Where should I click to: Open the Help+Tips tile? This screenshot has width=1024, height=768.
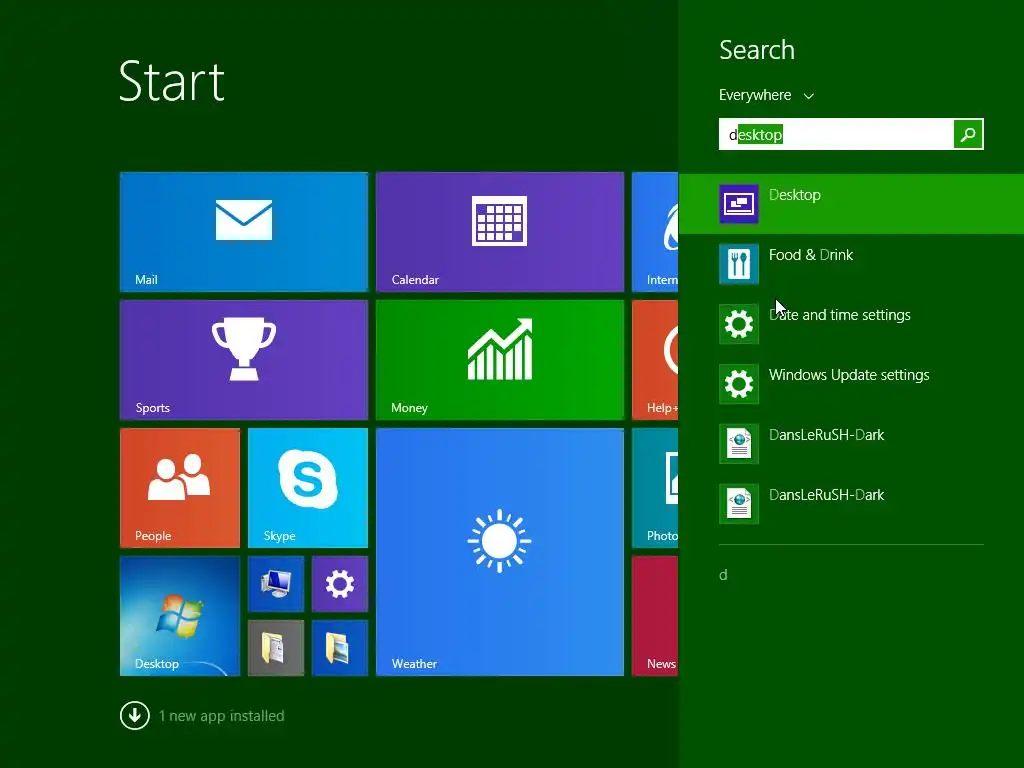(655, 360)
